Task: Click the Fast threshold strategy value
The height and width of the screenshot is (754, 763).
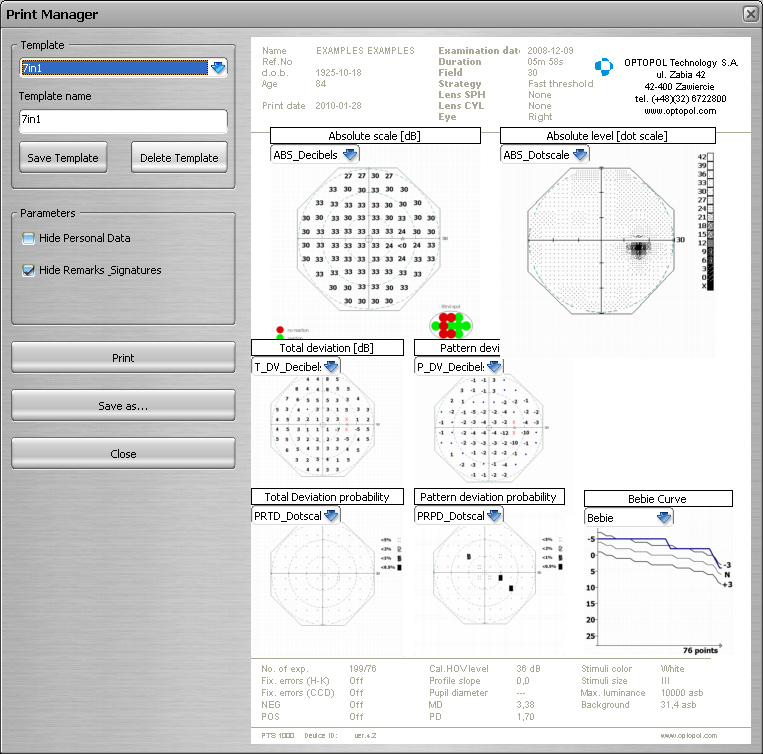Action: [x=561, y=84]
